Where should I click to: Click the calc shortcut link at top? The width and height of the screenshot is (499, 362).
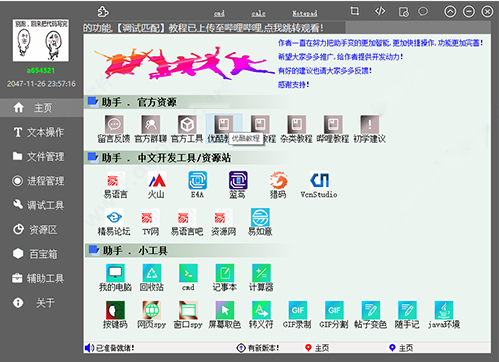pyautogui.click(x=258, y=13)
